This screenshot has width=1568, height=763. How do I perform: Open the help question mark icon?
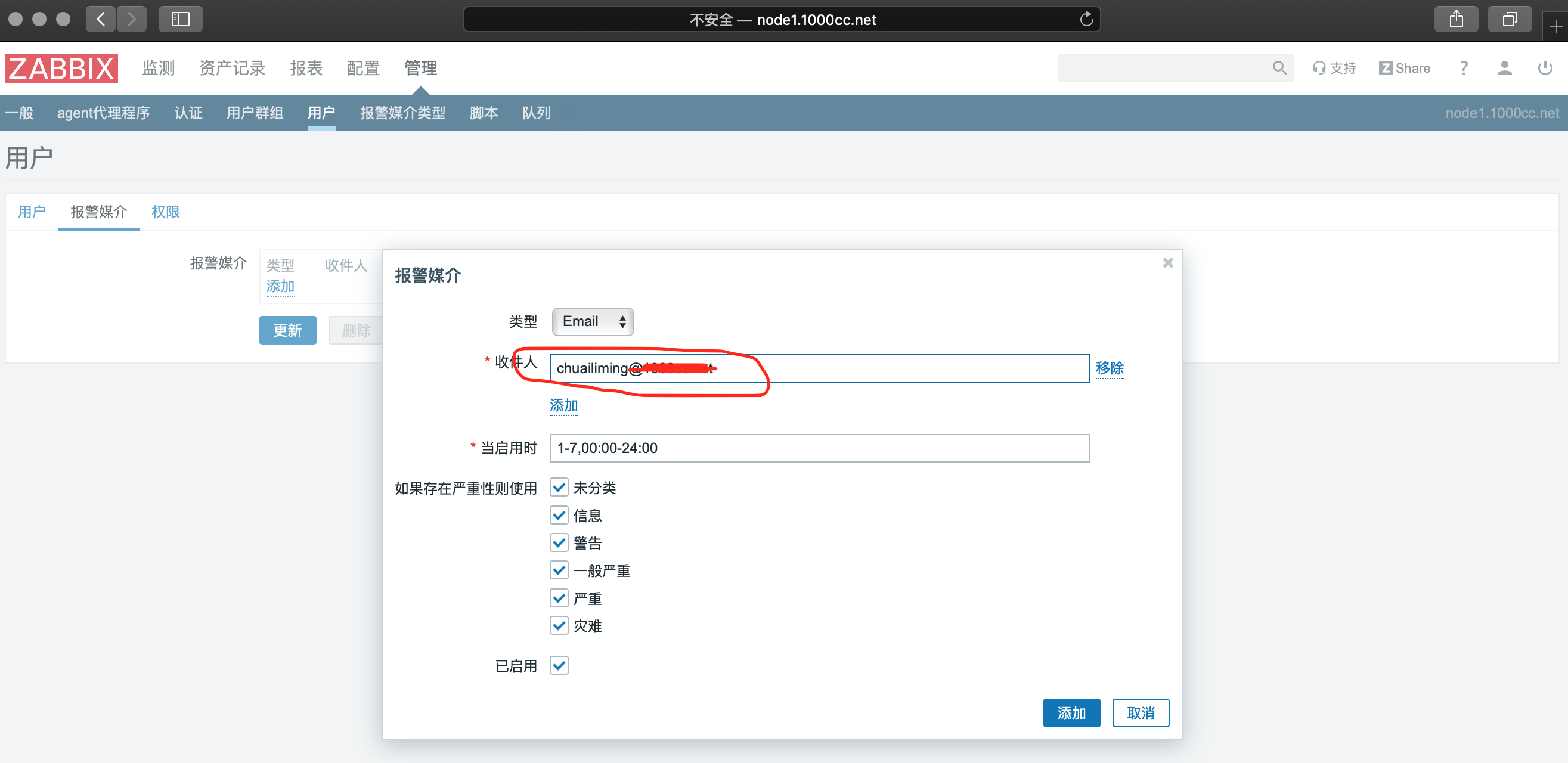1463,68
